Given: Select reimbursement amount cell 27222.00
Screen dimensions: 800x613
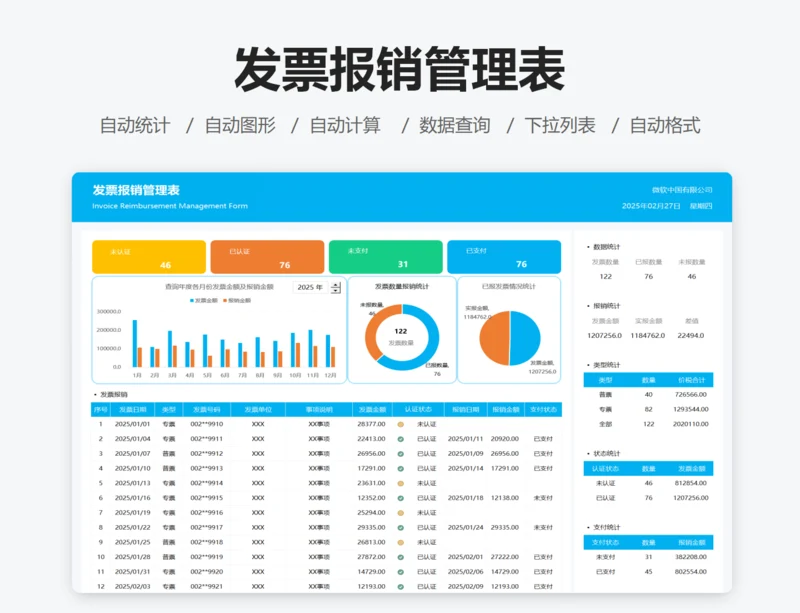Looking at the screenshot, I should point(505,557).
